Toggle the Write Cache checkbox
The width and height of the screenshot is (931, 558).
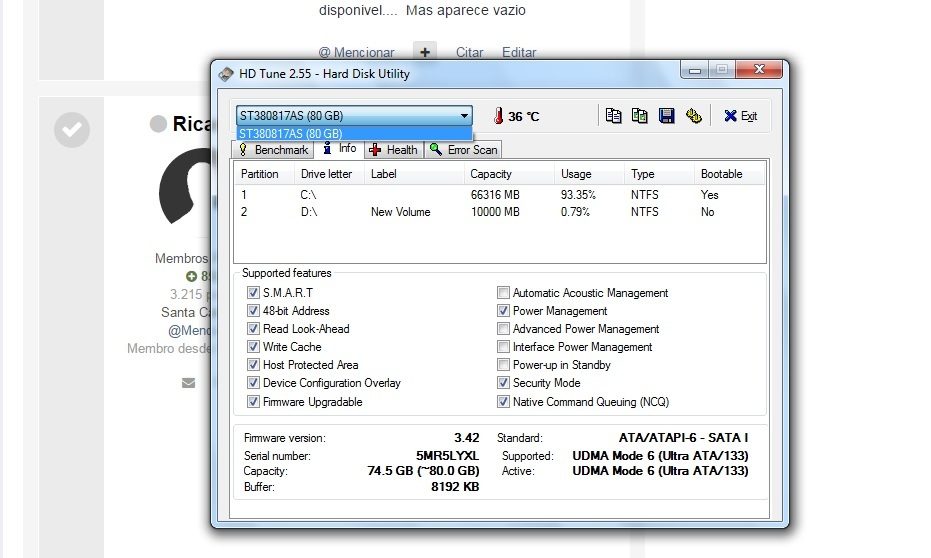click(253, 347)
